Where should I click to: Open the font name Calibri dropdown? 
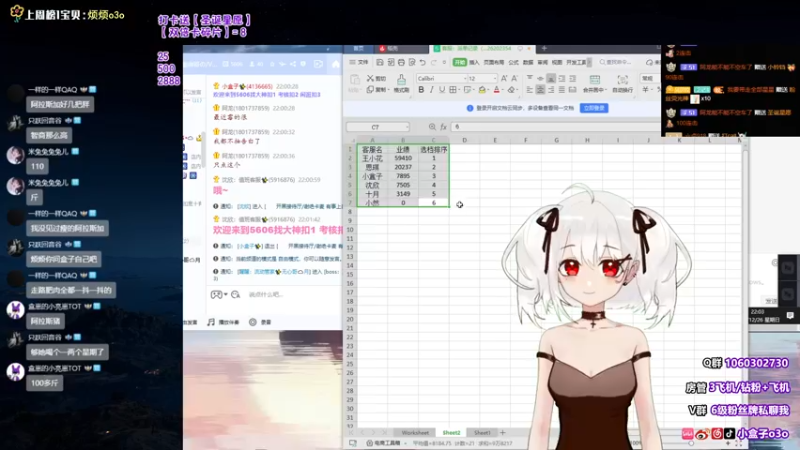(x=465, y=79)
